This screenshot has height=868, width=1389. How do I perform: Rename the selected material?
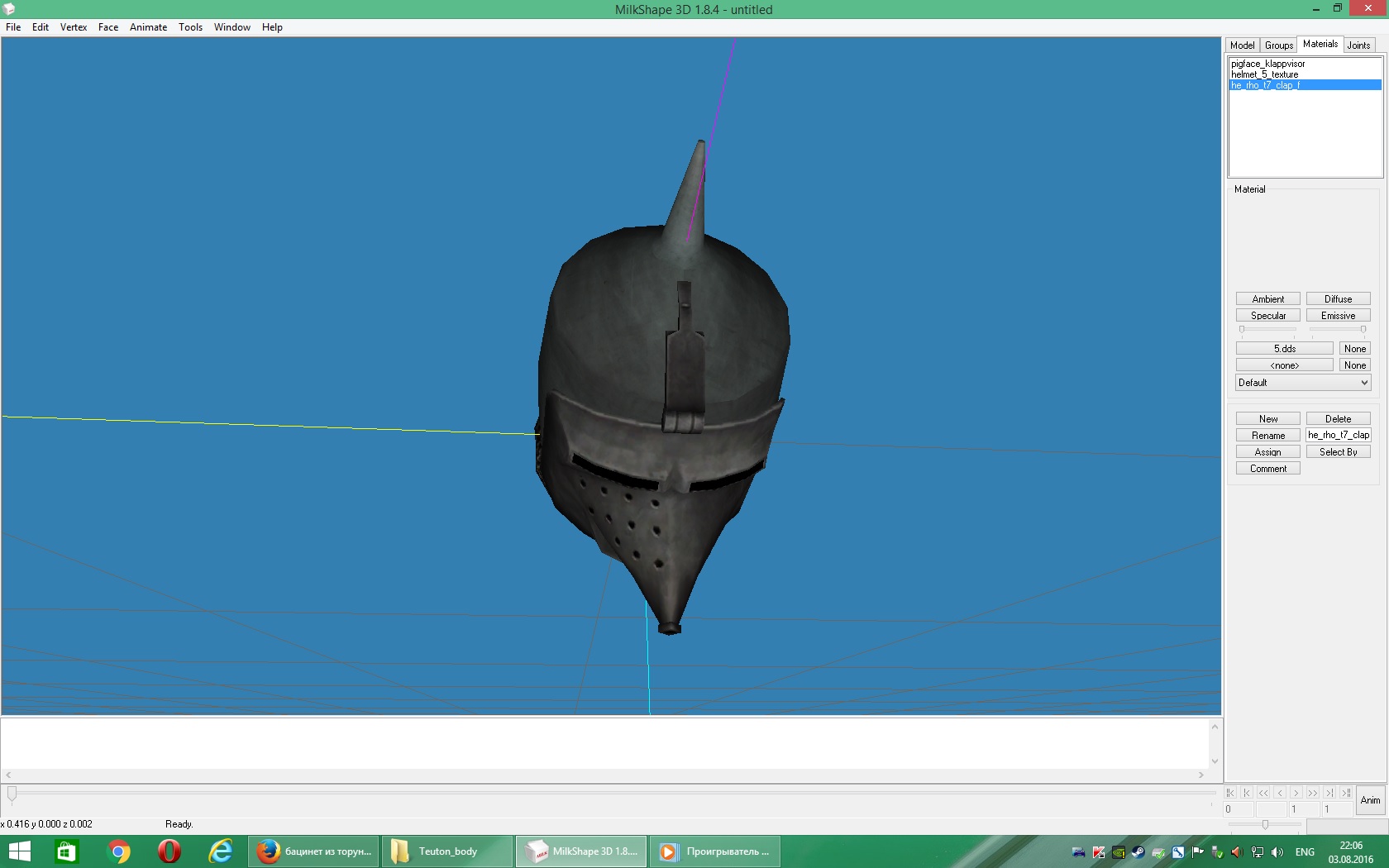pos(1268,436)
